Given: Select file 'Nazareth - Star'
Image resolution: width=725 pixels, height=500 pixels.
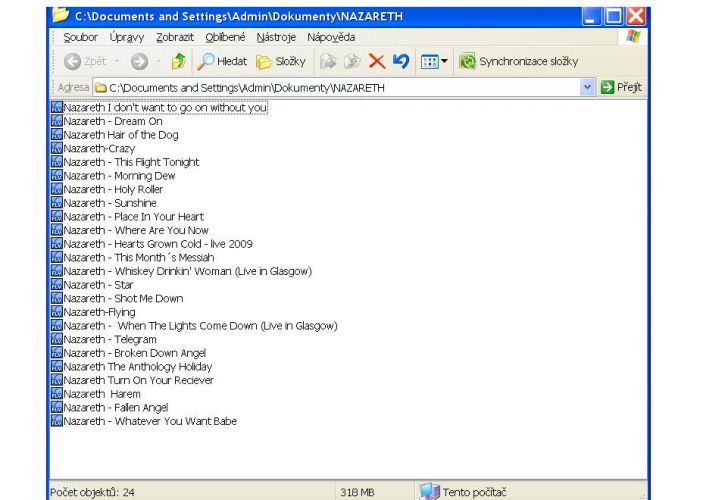Looking at the screenshot, I should coord(92,285).
